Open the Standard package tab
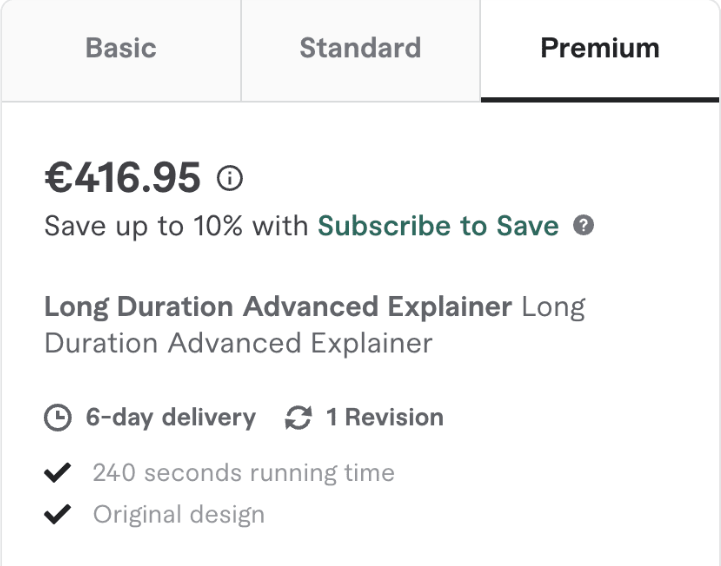This screenshot has width=721, height=566. (x=360, y=49)
